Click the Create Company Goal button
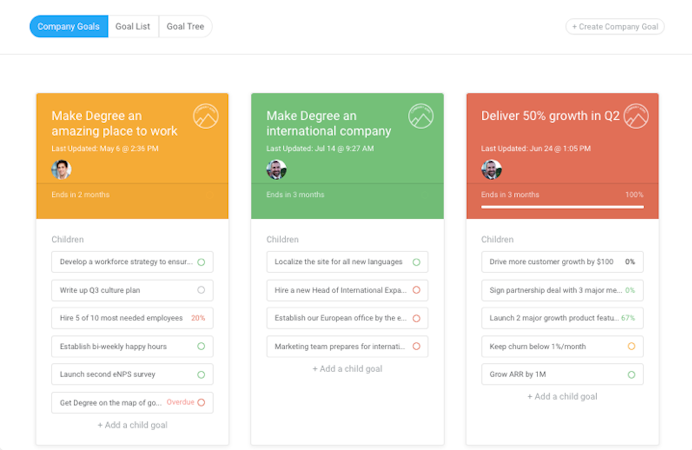 [x=615, y=26]
